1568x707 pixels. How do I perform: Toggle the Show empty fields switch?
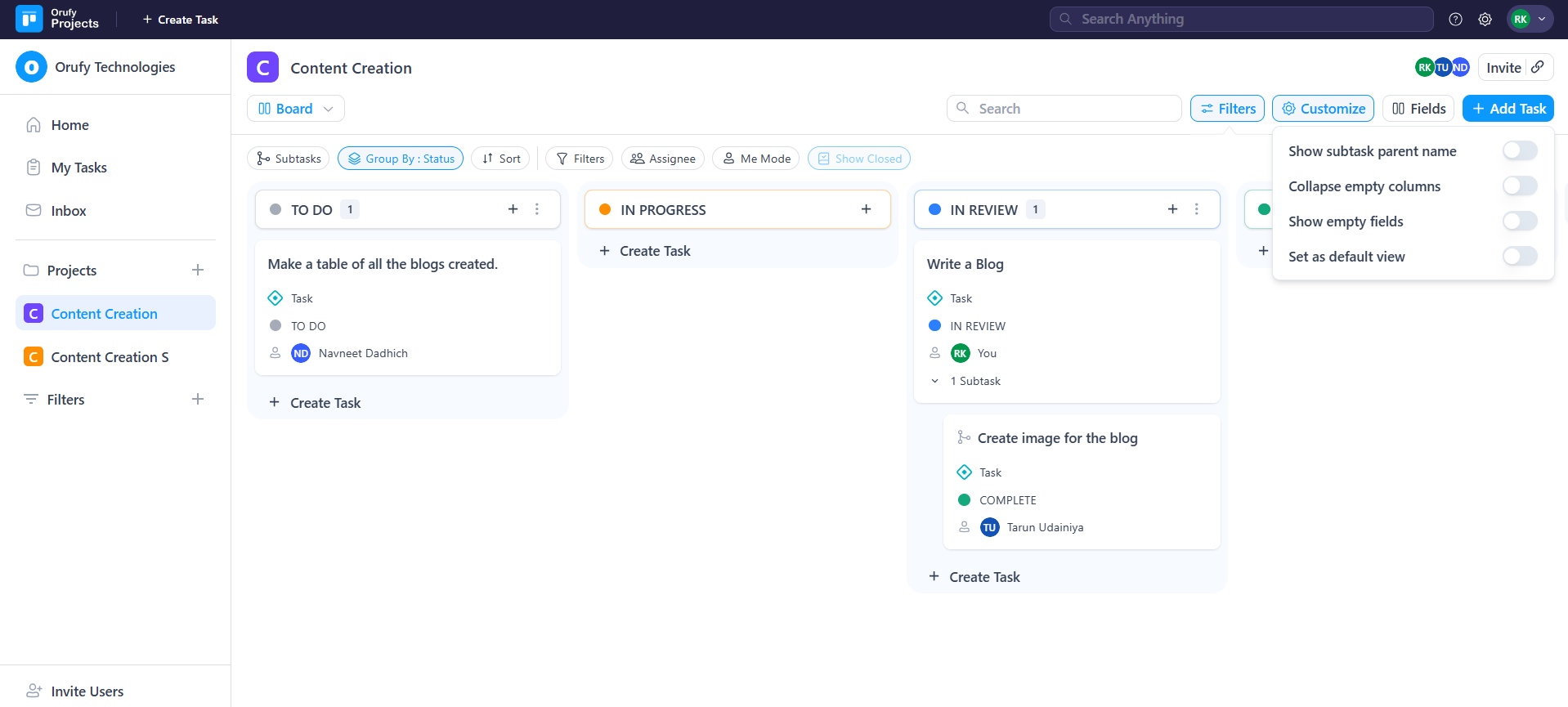tap(1519, 221)
